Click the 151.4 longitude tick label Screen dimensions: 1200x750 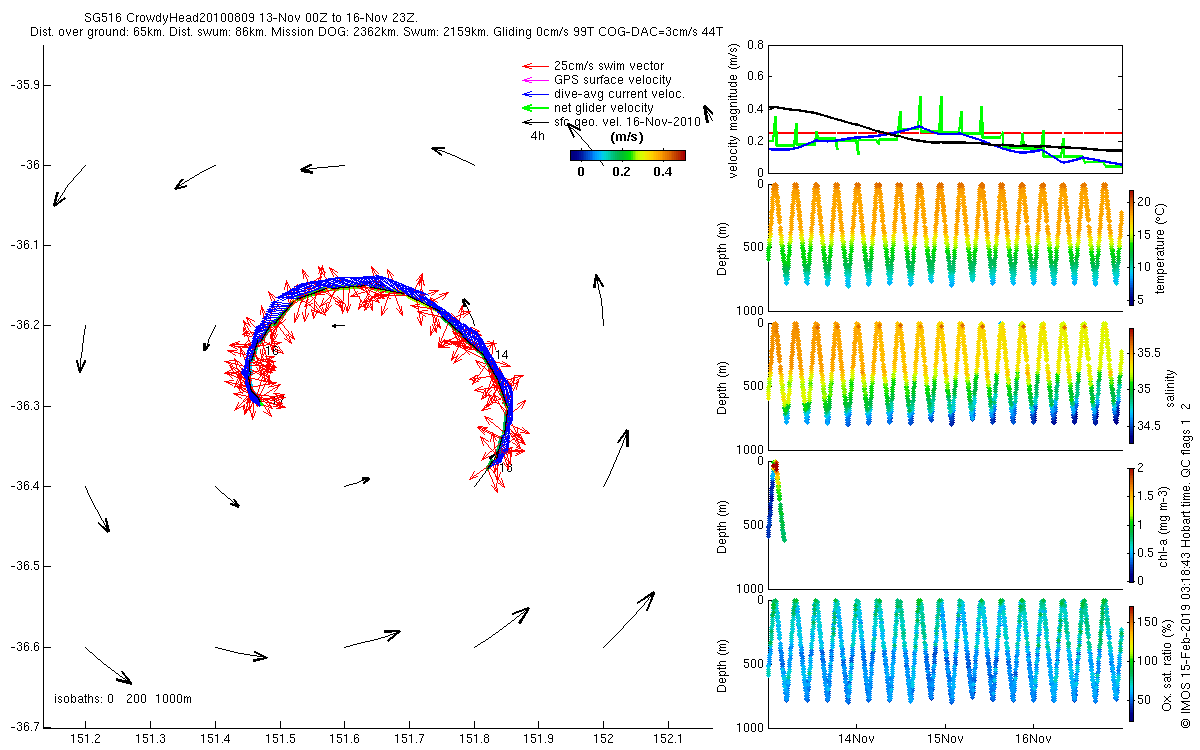215,739
